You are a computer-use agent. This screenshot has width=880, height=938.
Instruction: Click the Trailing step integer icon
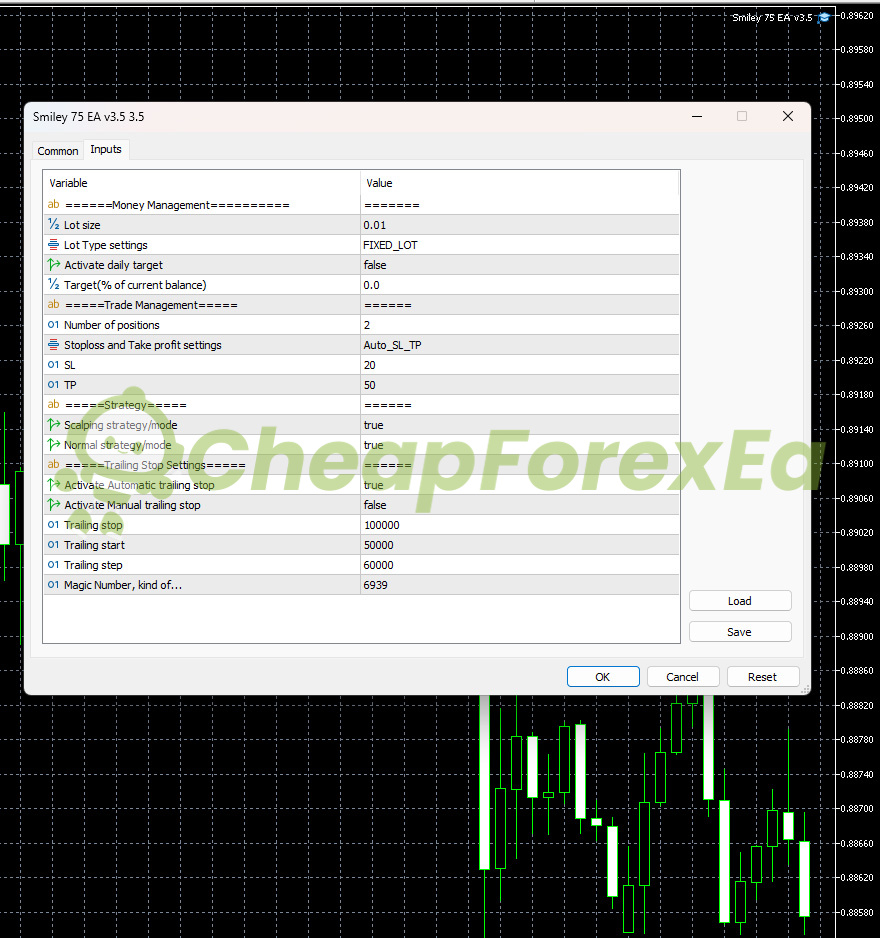point(53,565)
